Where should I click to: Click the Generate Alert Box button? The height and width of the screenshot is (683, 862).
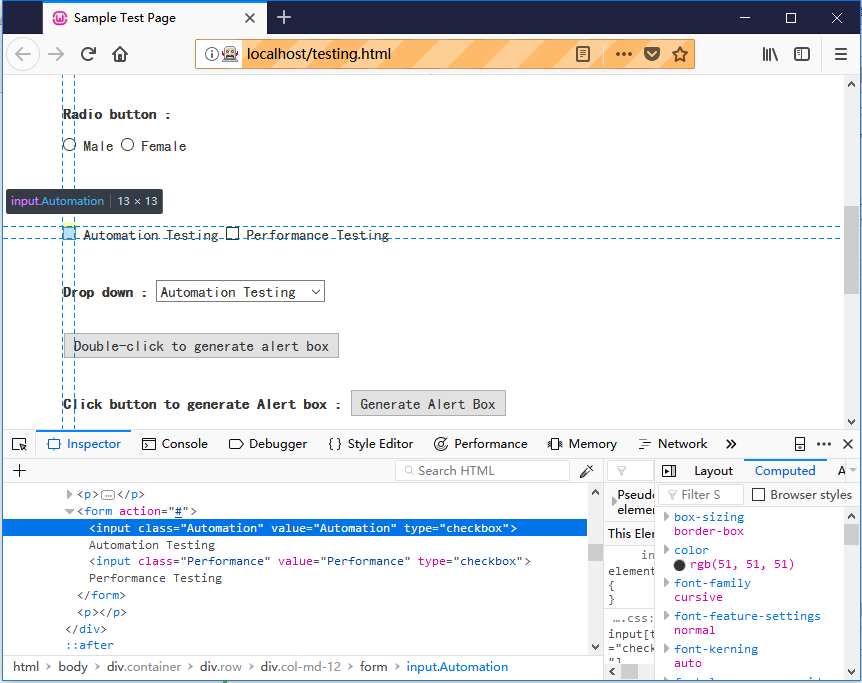pos(428,404)
